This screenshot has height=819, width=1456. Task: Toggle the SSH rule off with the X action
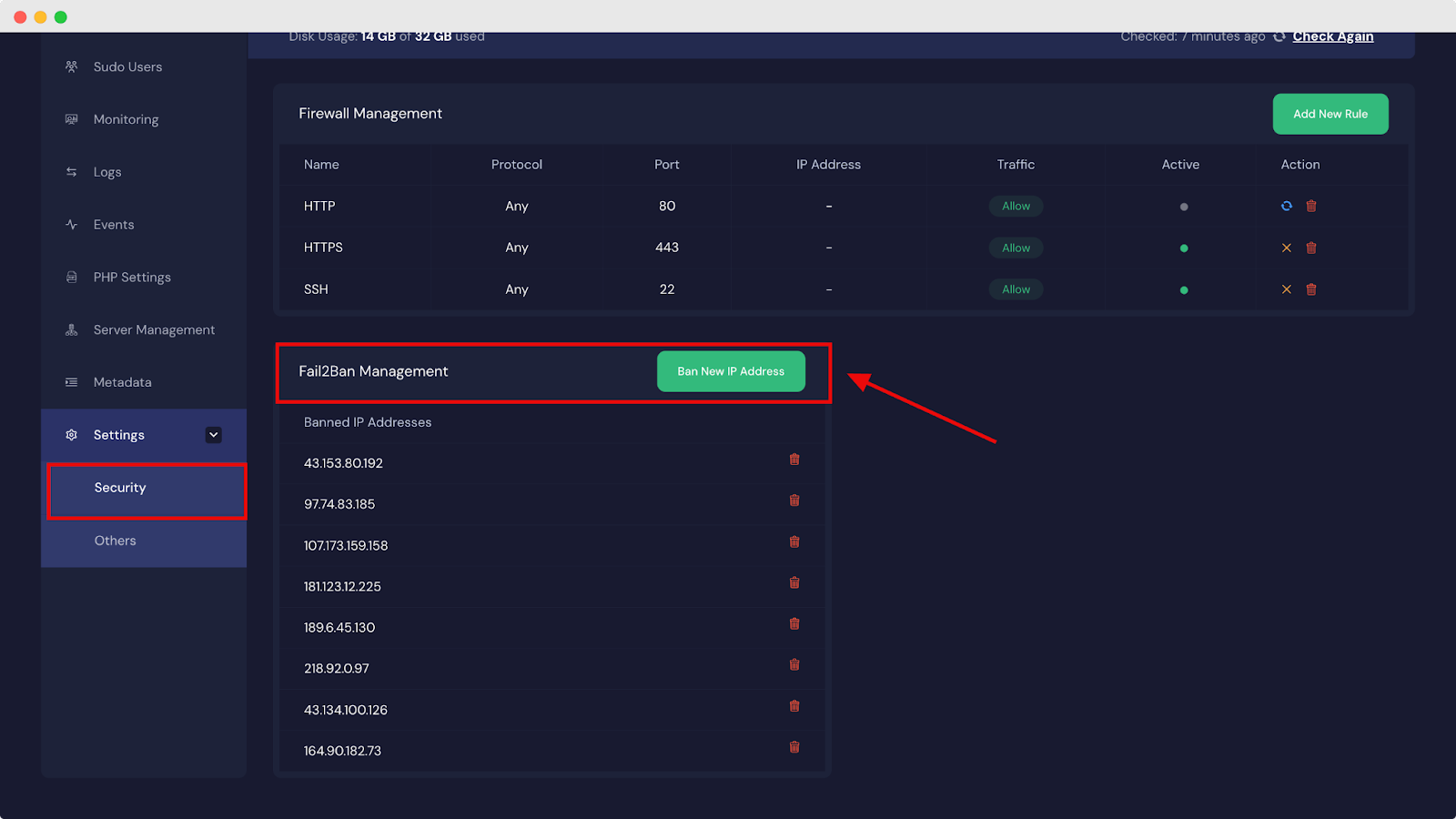(1286, 288)
